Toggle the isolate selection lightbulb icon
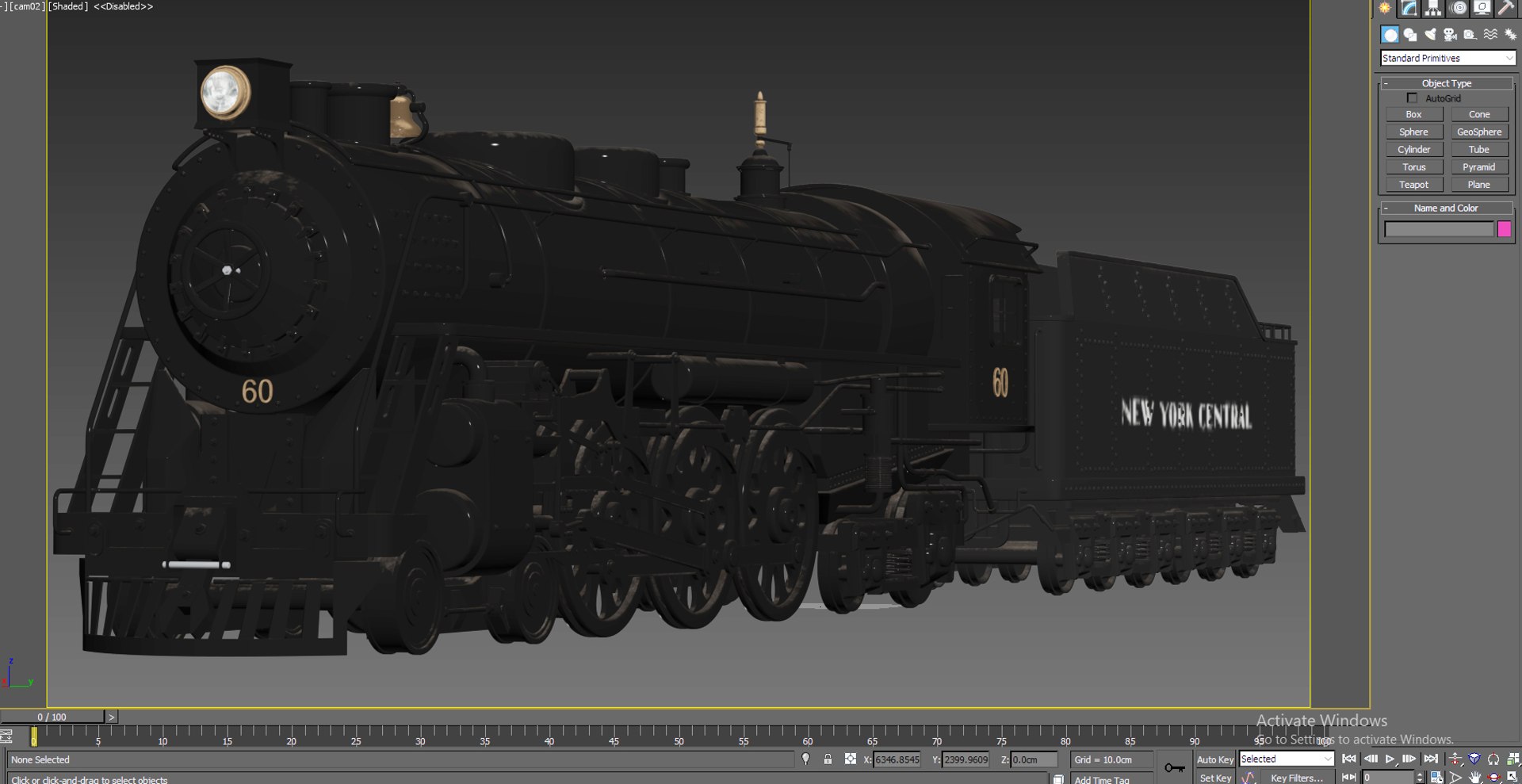This screenshot has width=1522, height=784. (806, 759)
